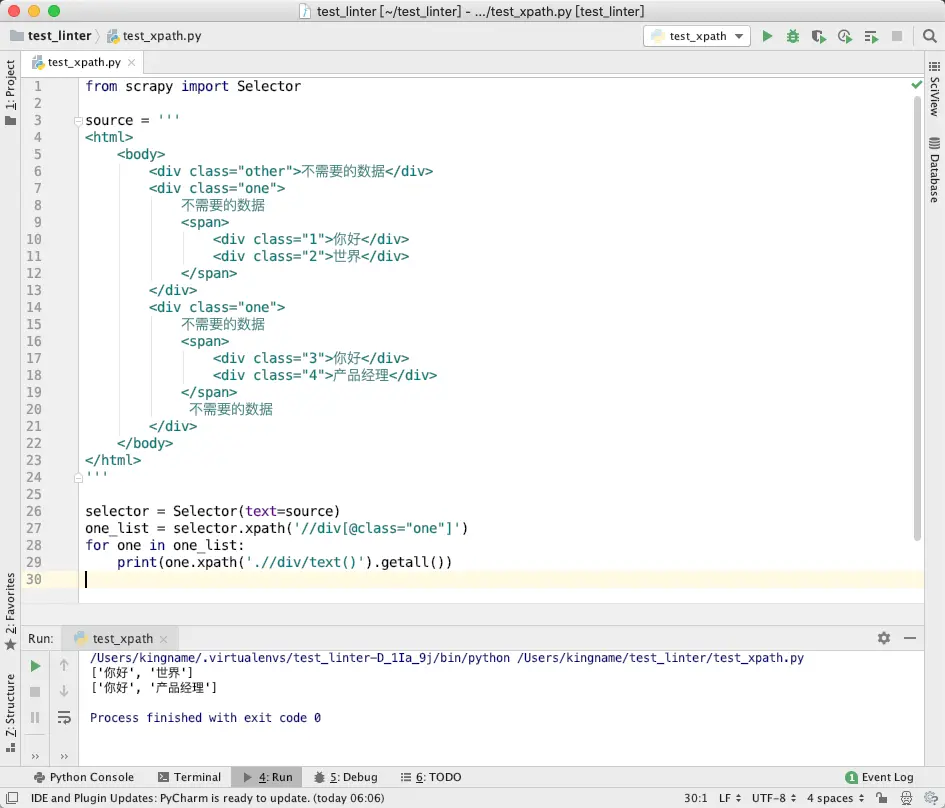
Task: Open python interpreter path link in console
Action: pos(300,658)
